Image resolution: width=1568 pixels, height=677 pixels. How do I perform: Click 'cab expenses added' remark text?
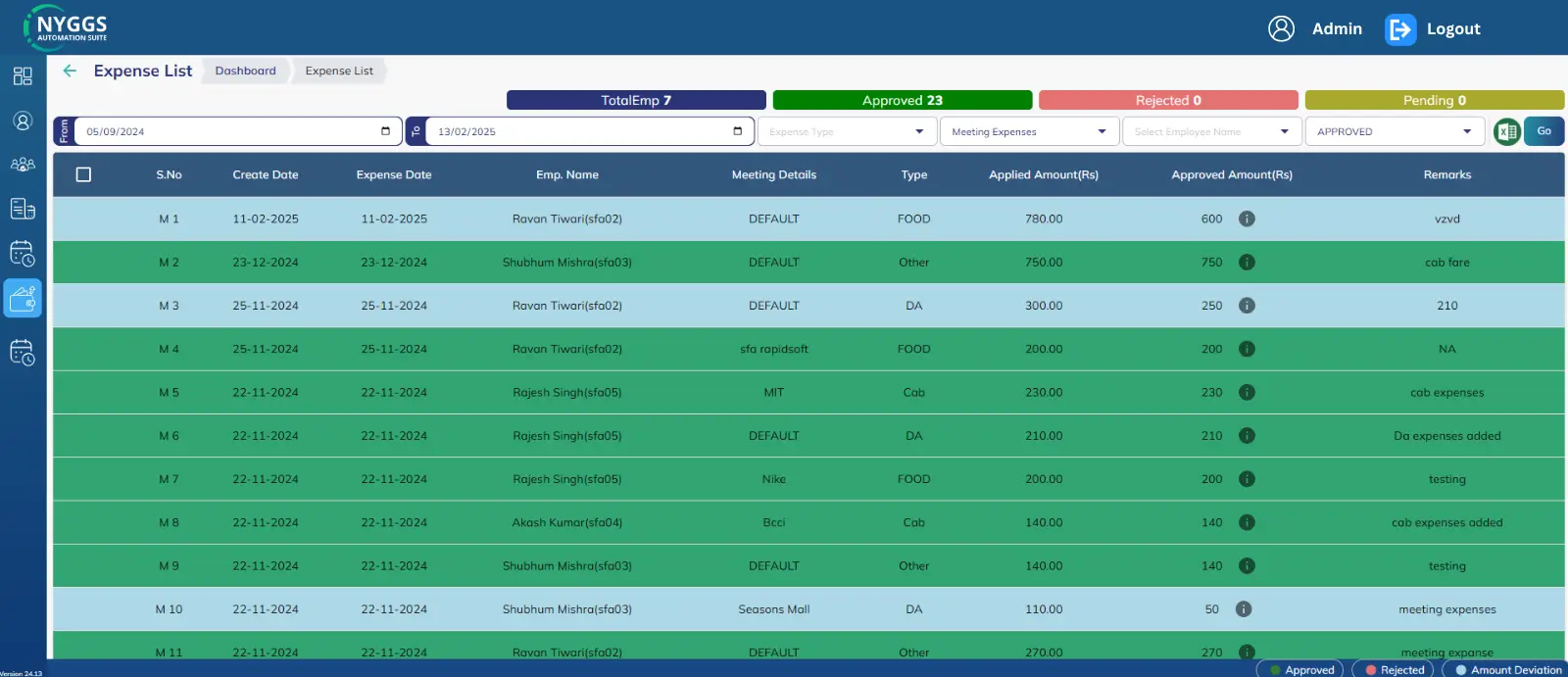1447,522
